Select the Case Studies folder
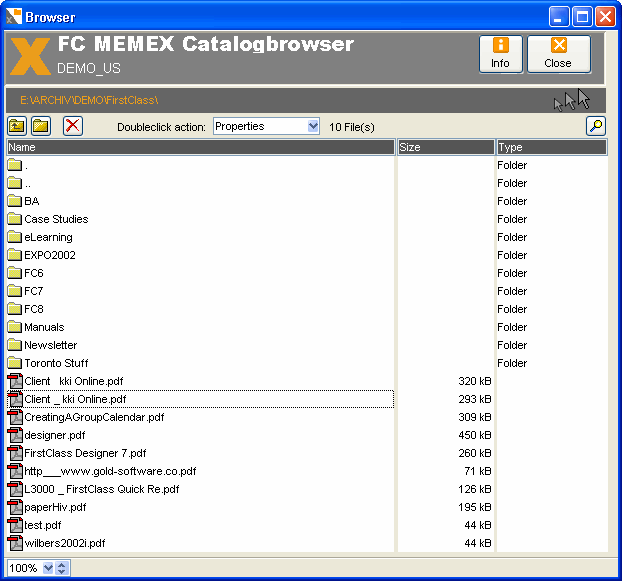Image resolution: width=622 pixels, height=581 pixels. (56, 219)
